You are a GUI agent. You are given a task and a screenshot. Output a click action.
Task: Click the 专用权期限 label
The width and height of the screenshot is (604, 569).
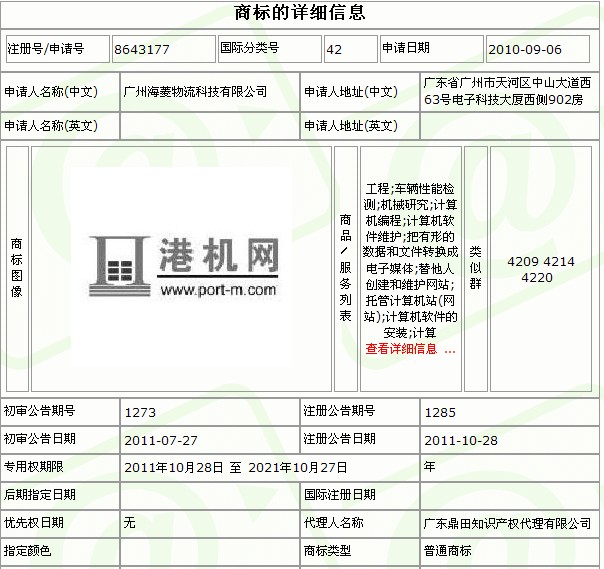click(x=34, y=467)
